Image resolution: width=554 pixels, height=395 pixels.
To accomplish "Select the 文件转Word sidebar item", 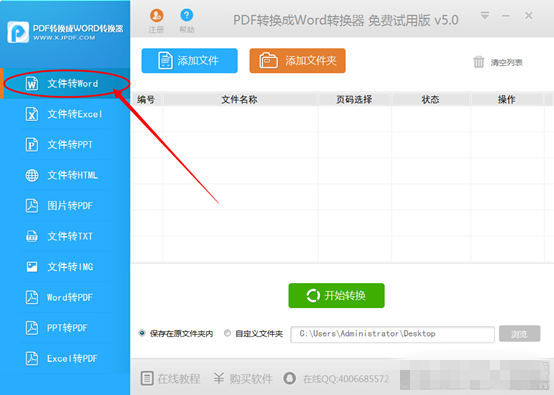I will tap(65, 84).
